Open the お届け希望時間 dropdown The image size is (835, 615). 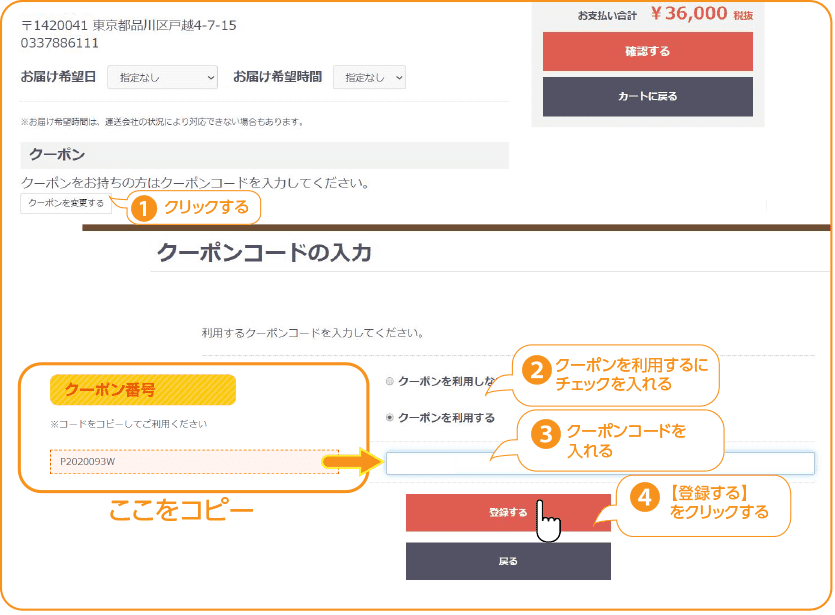pos(369,77)
